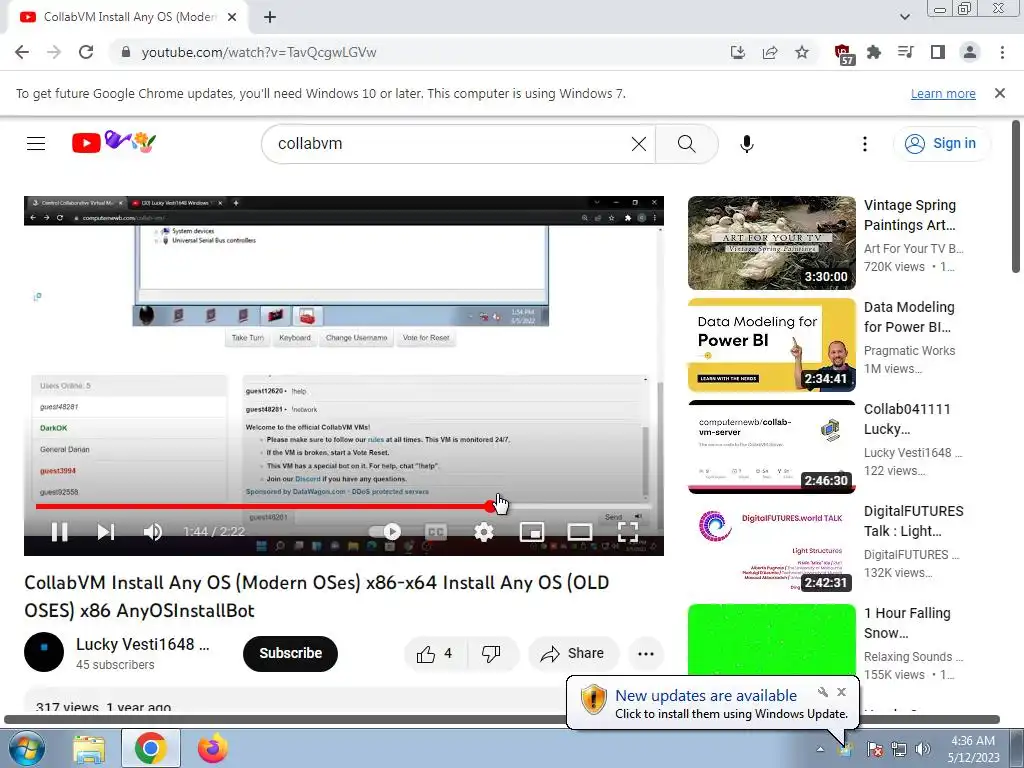Switch to theater mode

[x=579, y=532]
